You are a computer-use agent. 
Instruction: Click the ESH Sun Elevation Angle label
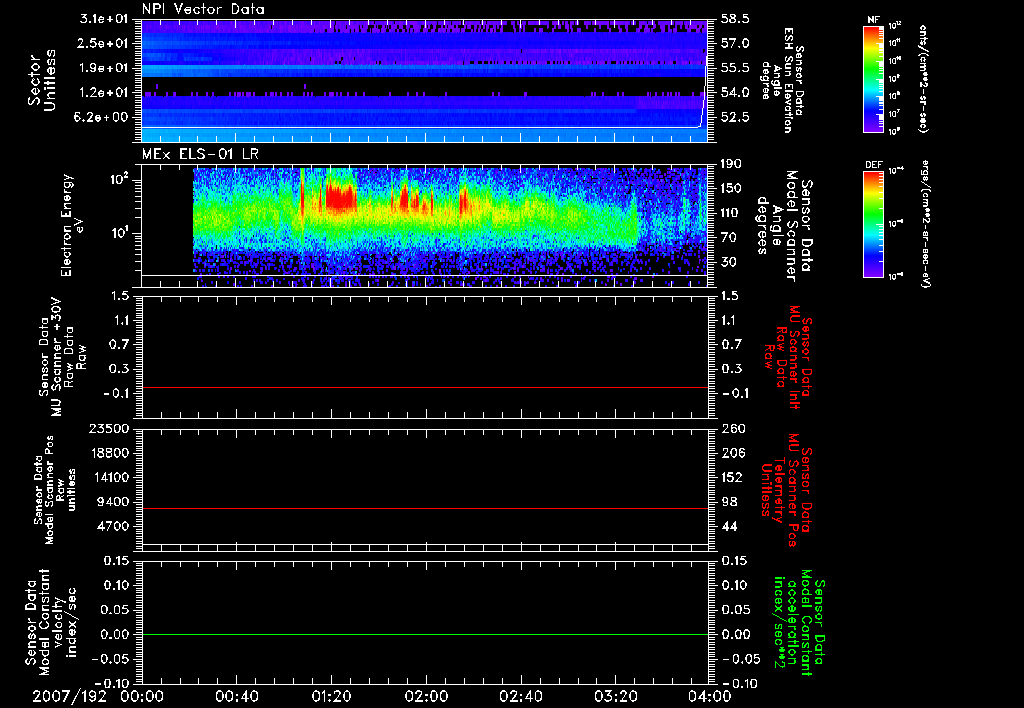coord(783,80)
